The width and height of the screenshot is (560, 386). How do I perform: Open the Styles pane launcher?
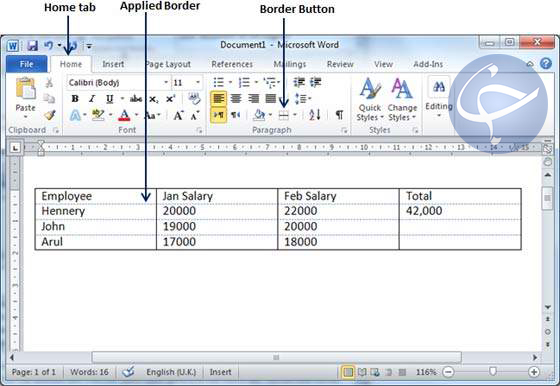point(415,131)
